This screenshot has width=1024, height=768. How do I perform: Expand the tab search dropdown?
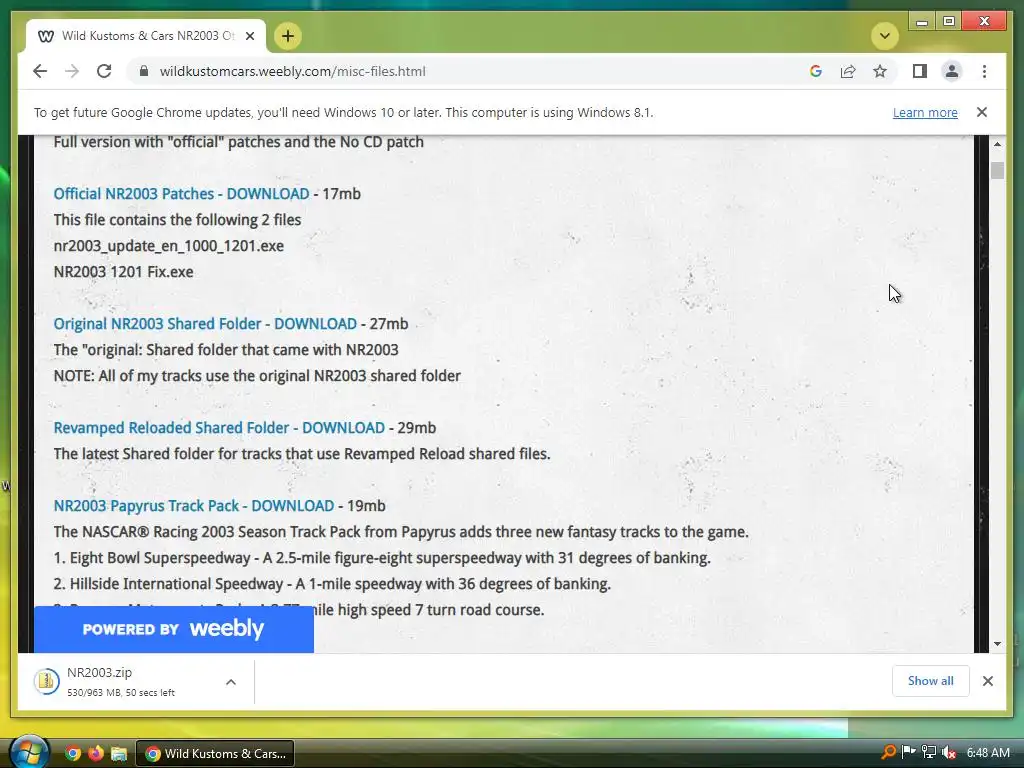tap(885, 36)
